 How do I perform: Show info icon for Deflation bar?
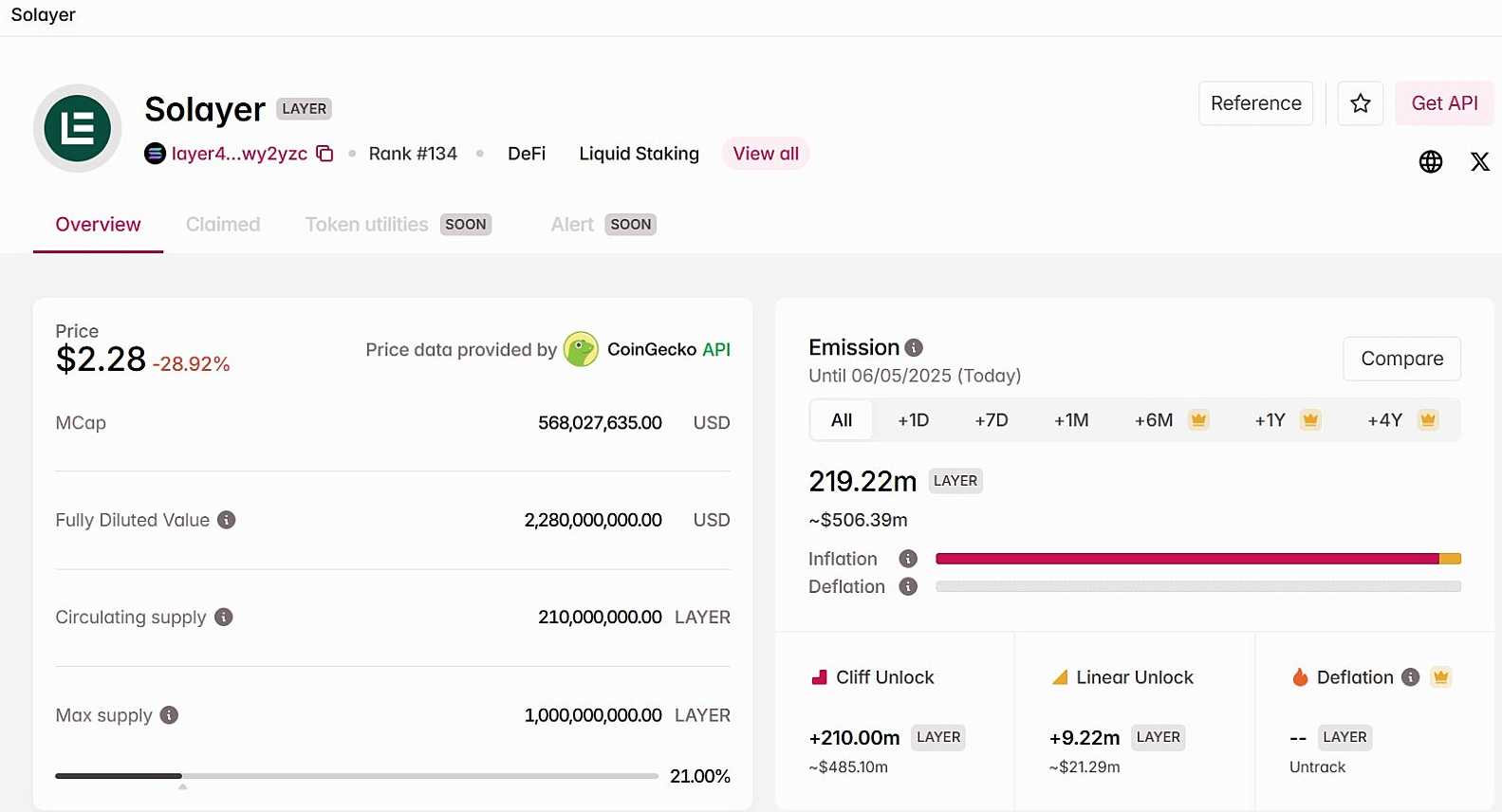(x=908, y=586)
